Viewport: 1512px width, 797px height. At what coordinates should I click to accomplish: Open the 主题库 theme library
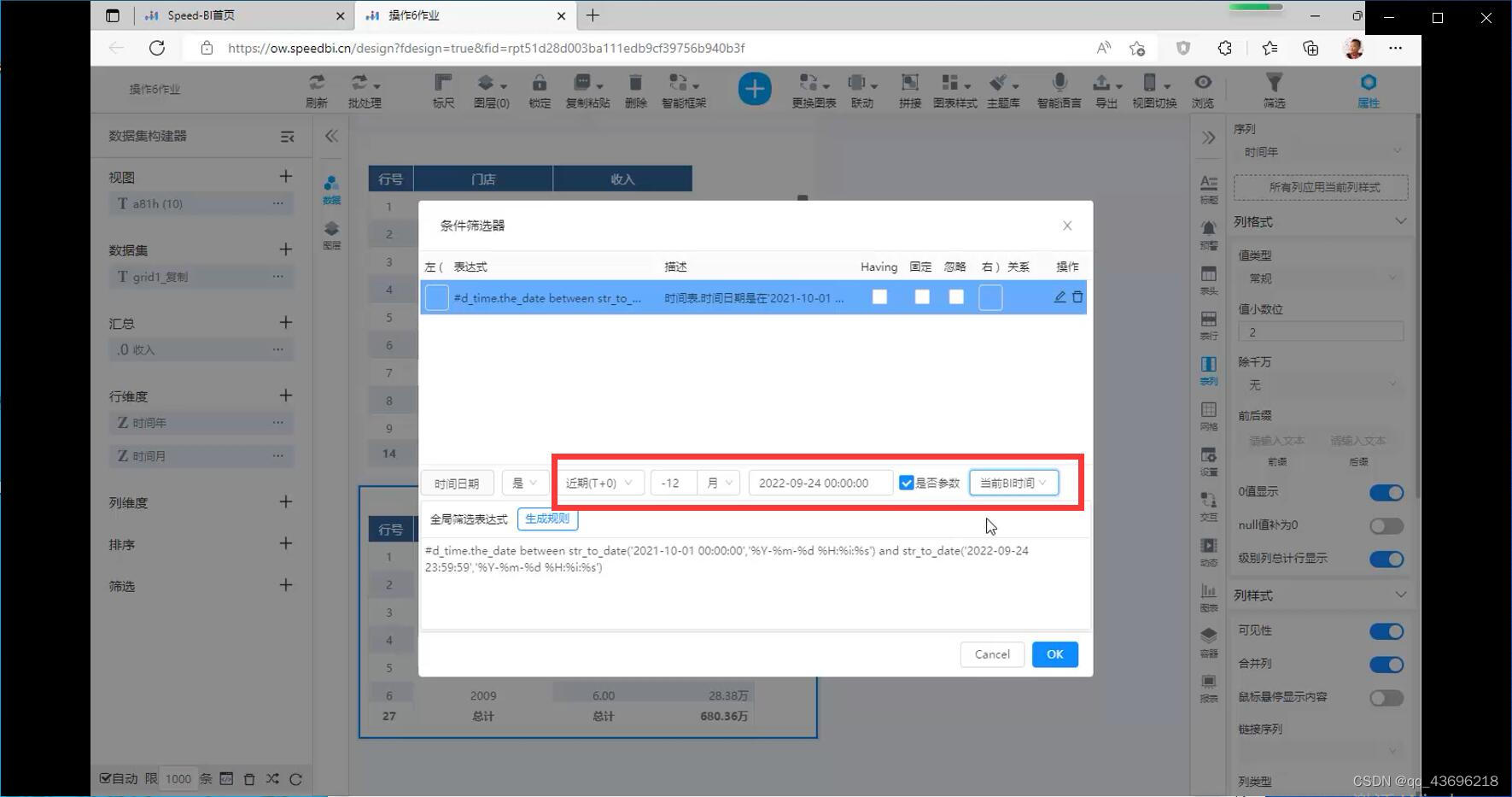point(1003,90)
